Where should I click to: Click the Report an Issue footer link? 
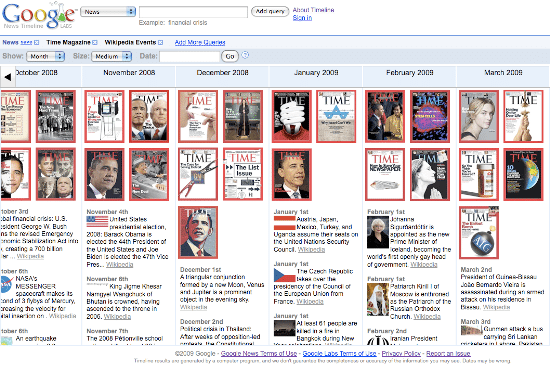(448, 354)
